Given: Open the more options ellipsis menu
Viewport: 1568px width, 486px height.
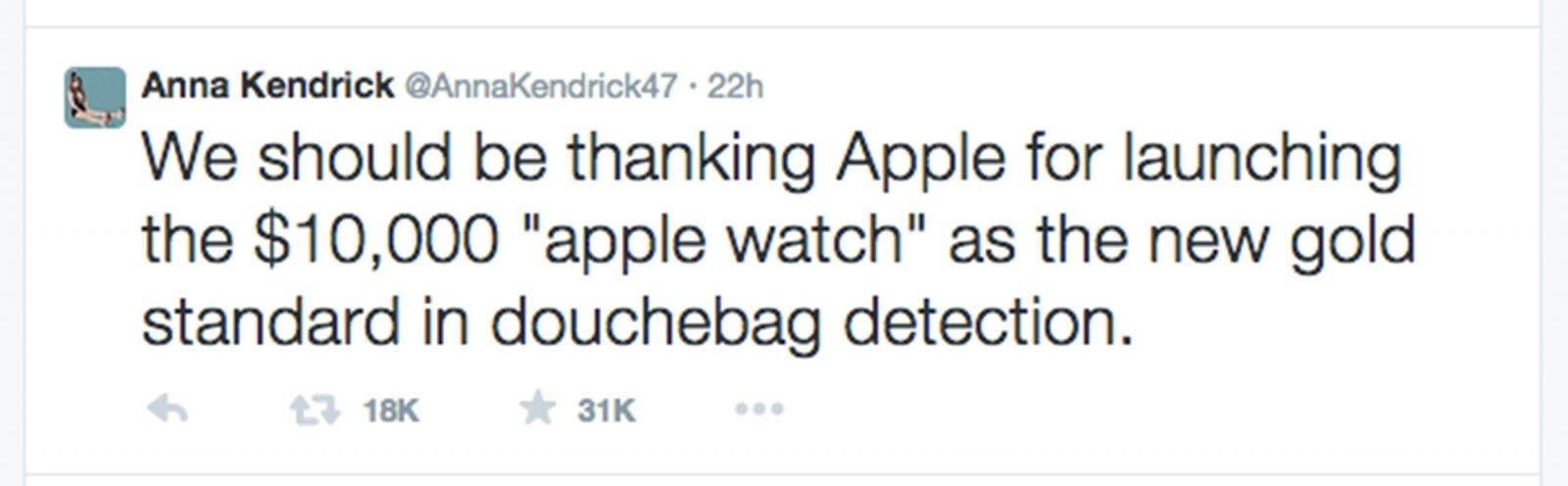Looking at the screenshot, I should point(759,409).
